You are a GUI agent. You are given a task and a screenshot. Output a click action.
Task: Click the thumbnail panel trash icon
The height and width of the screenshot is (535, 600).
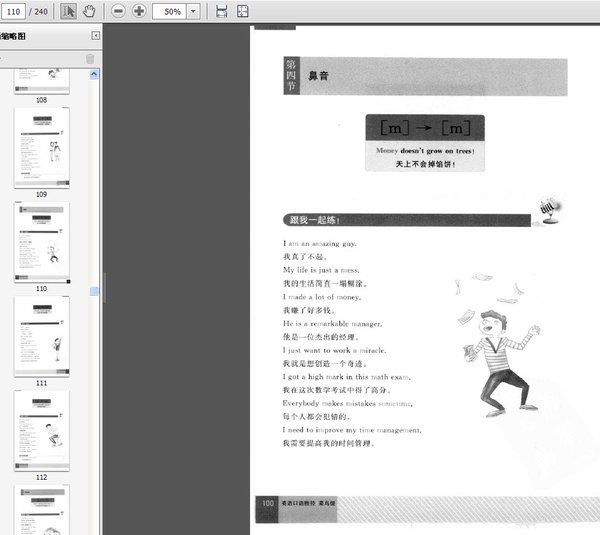(x=90, y=59)
